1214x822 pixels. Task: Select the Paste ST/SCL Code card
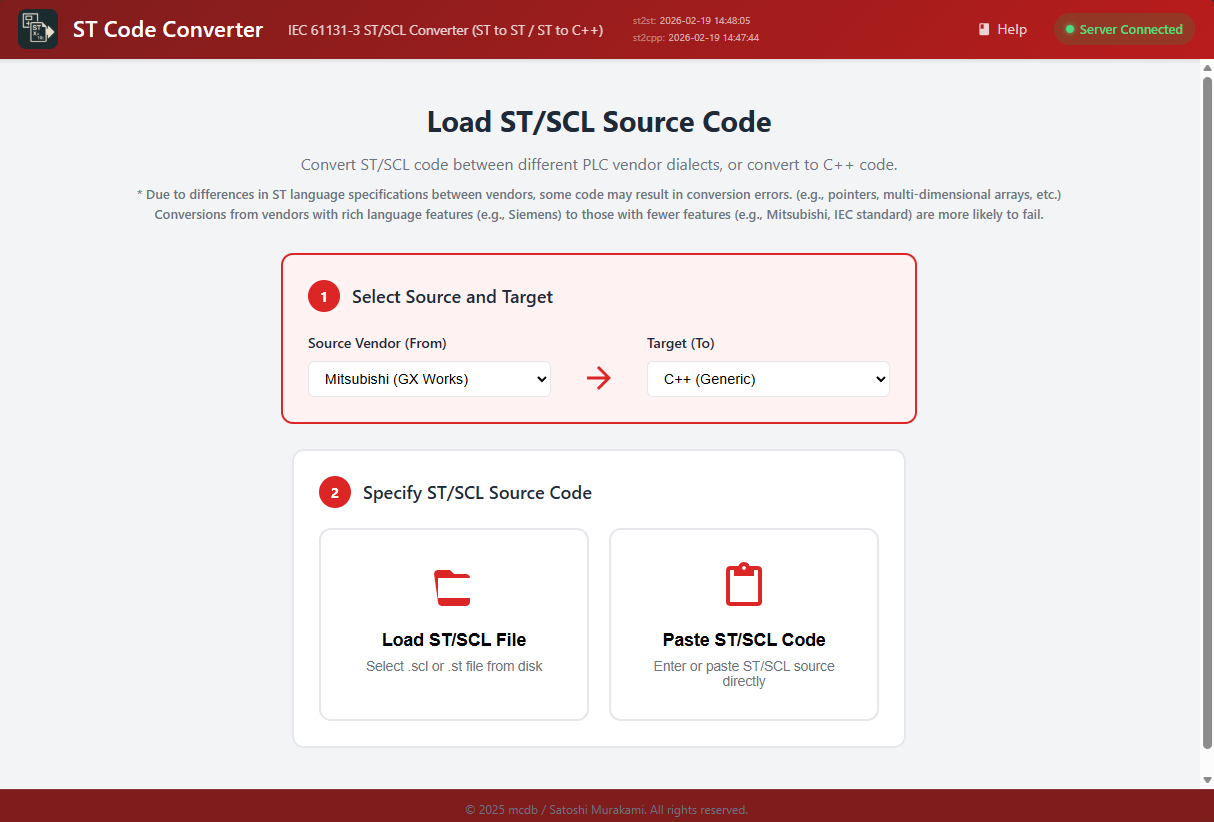click(x=743, y=624)
